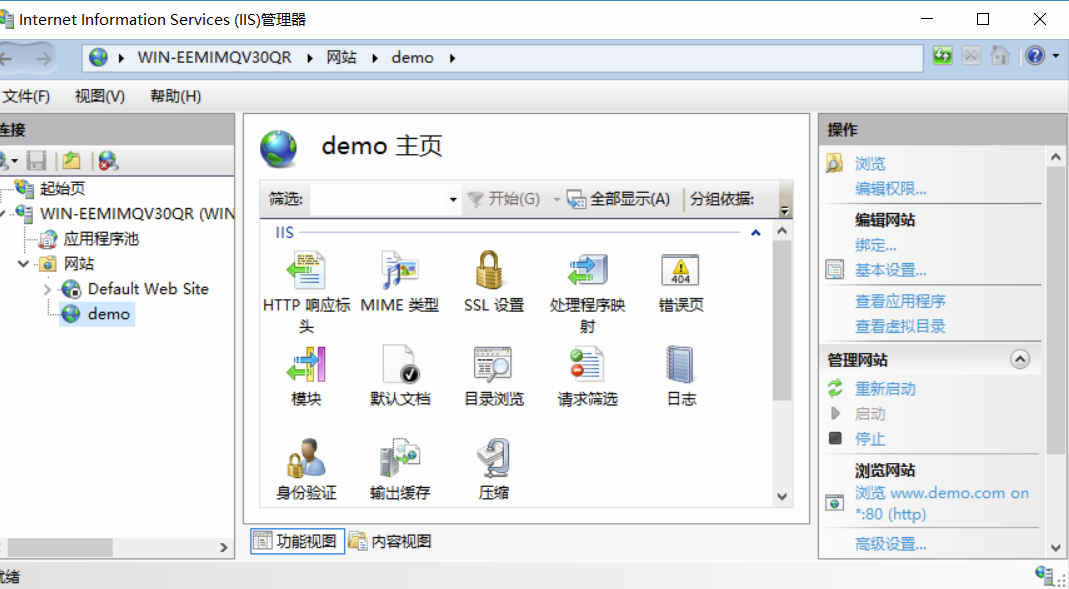The width and height of the screenshot is (1069, 589).
Task: Click the connections pane horizontal scrollbar
Action: tap(59, 547)
